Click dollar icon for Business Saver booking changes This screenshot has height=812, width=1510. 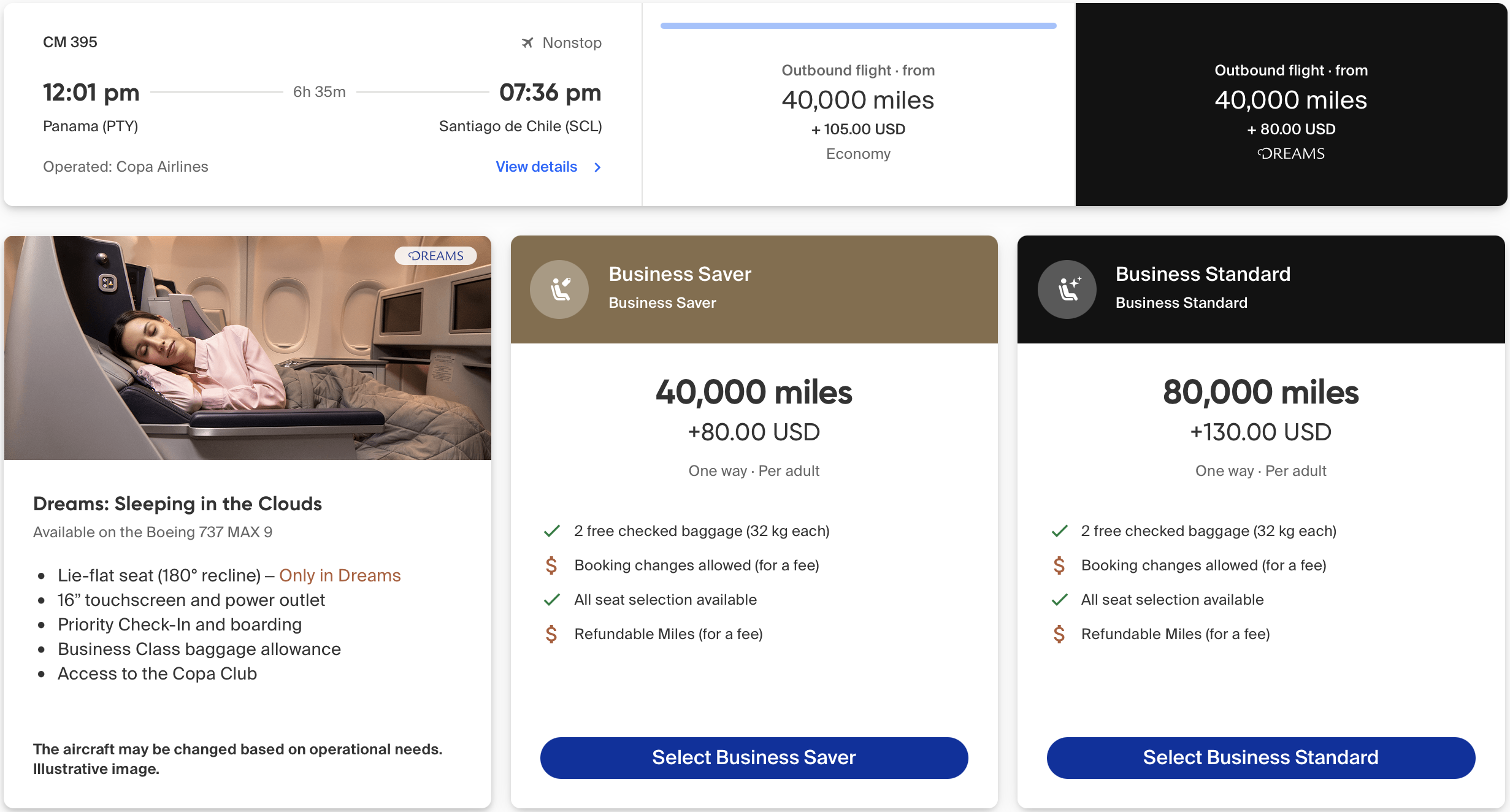[551, 565]
